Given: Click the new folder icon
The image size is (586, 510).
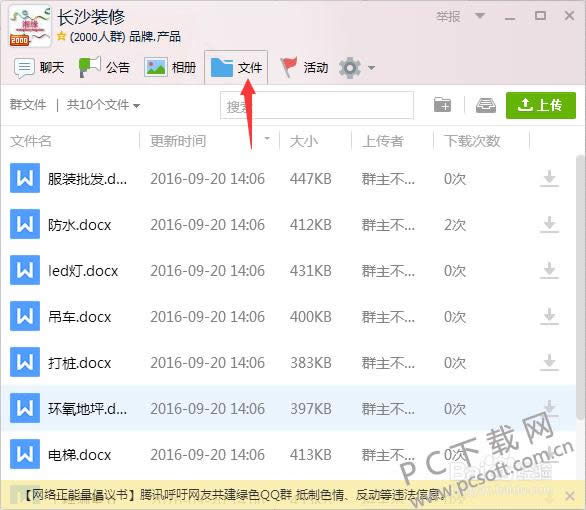Looking at the screenshot, I should point(442,105).
